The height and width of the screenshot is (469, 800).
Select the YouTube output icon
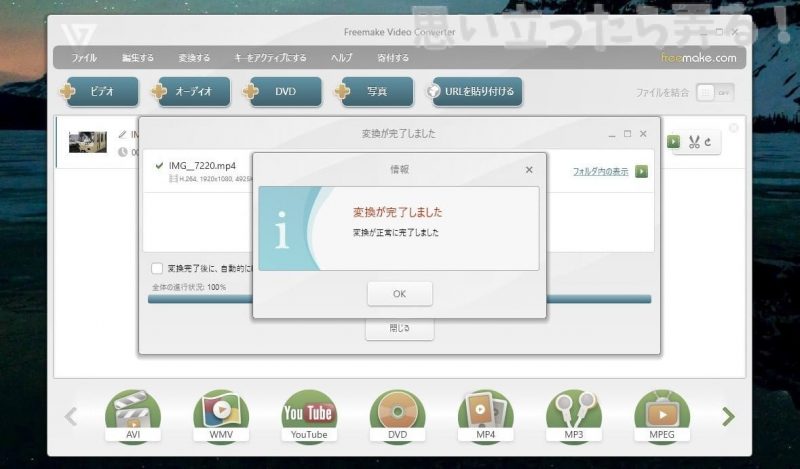click(309, 416)
